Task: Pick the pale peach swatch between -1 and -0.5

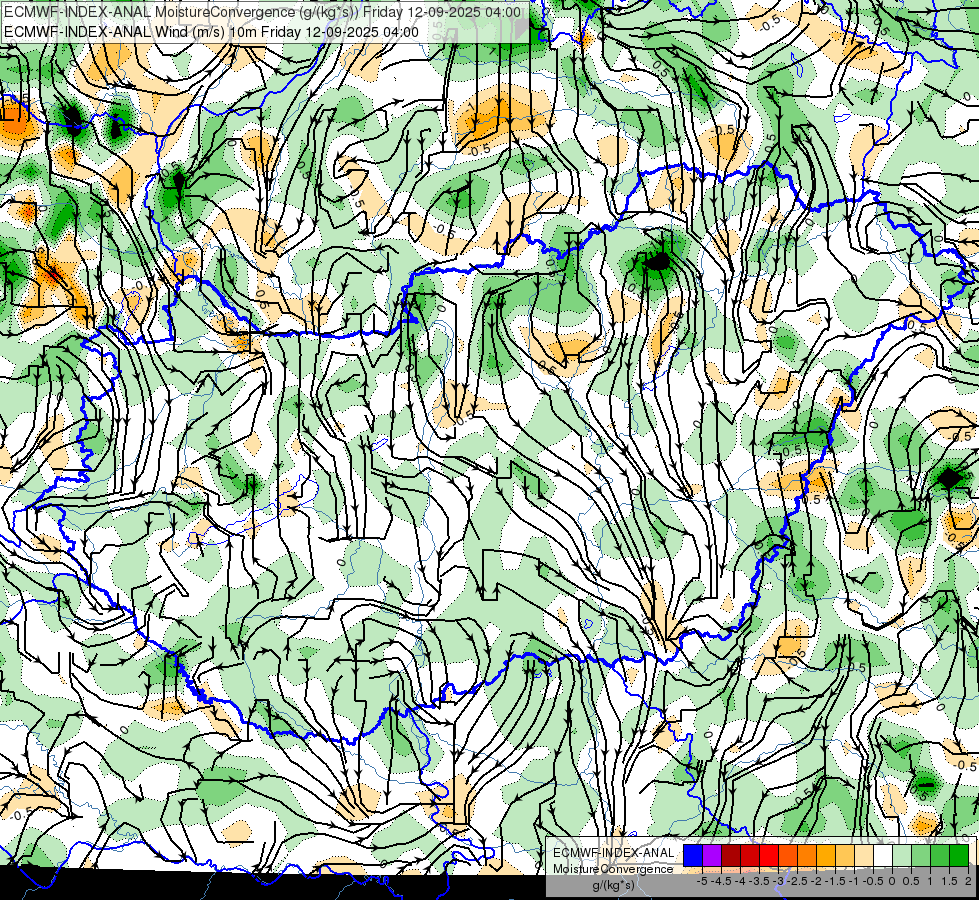Action: click(x=864, y=855)
